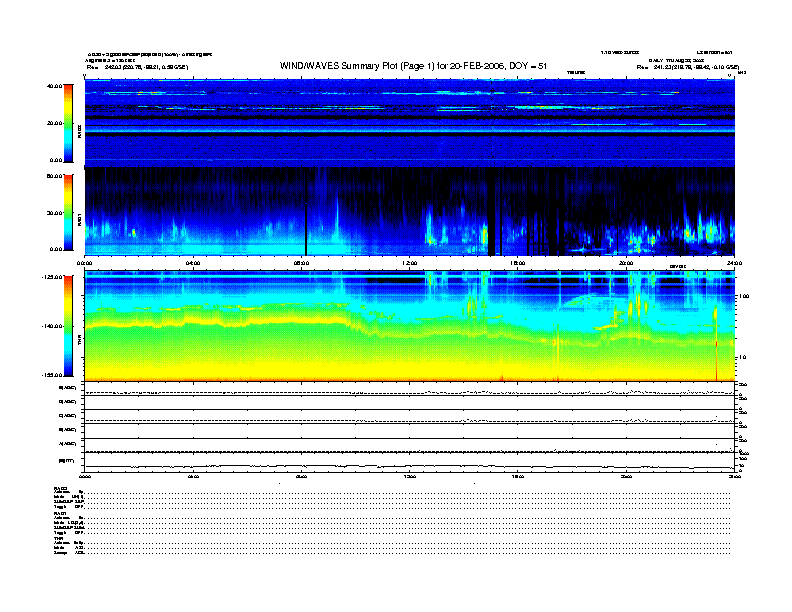The width and height of the screenshot is (792, 612).
Task: Click the RAD2 rainbow color scale bar
Action: [x=68, y=123]
